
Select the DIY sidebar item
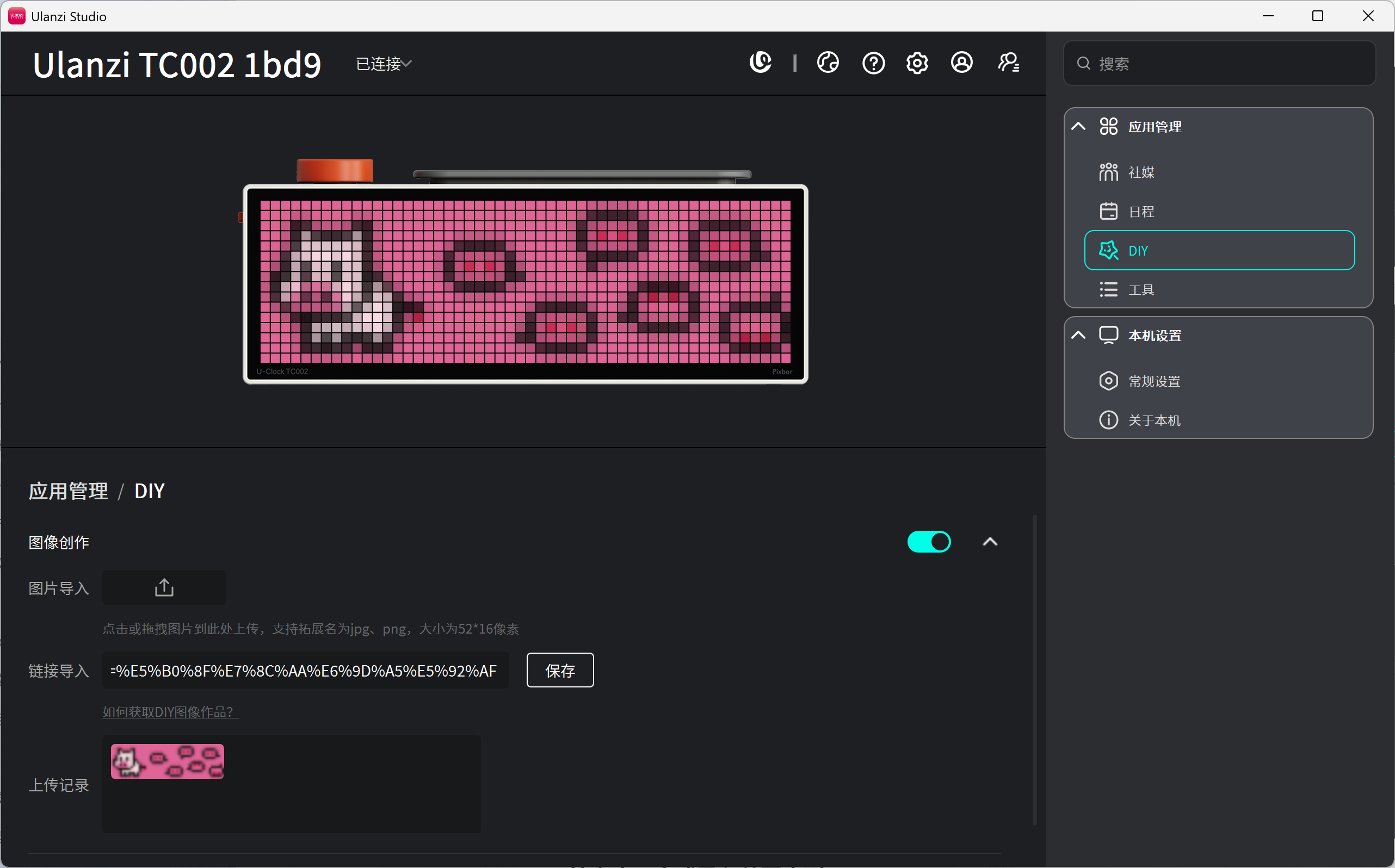(1219, 250)
